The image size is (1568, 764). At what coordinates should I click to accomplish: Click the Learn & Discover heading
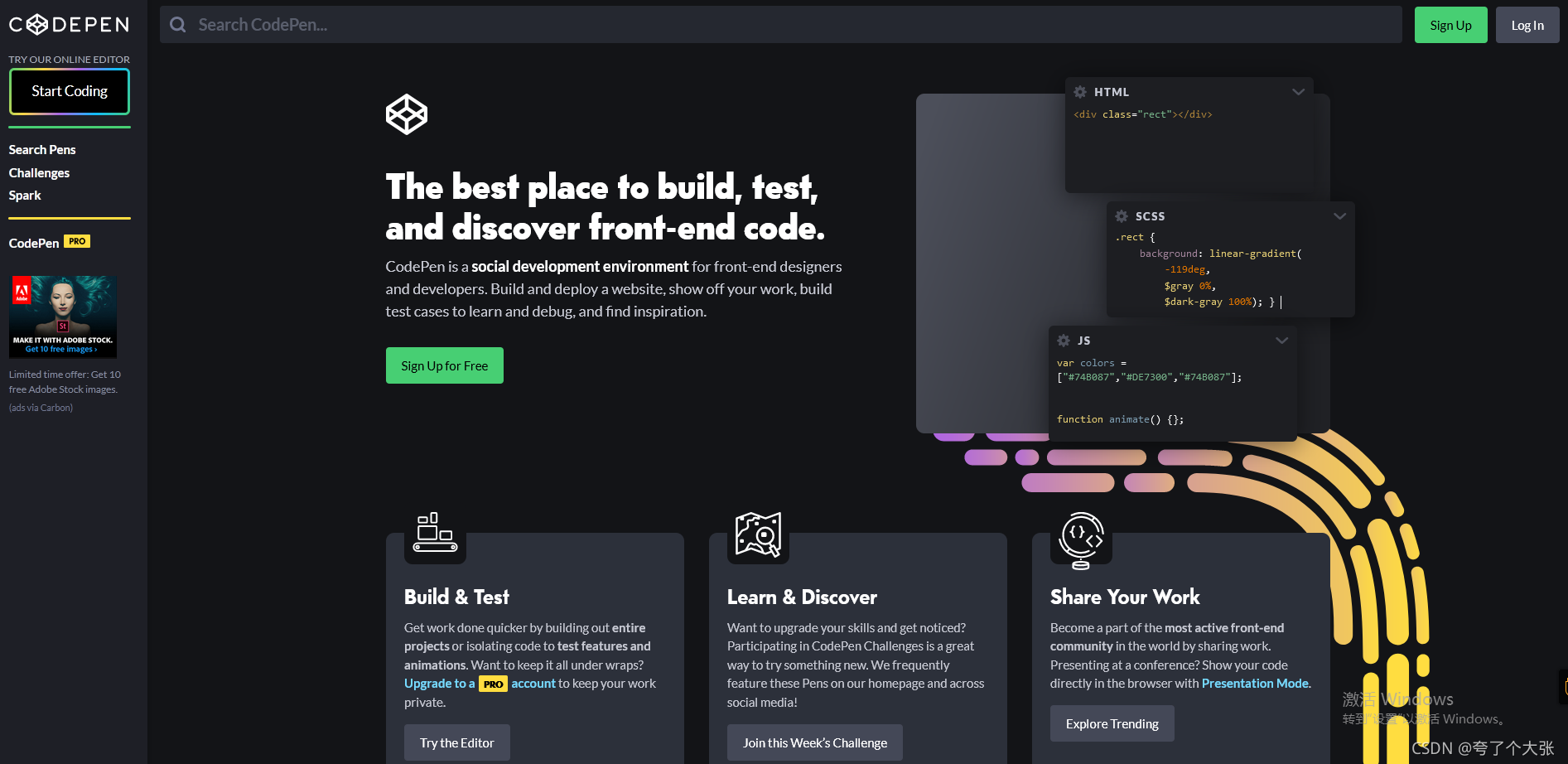(x=802, y=597)
